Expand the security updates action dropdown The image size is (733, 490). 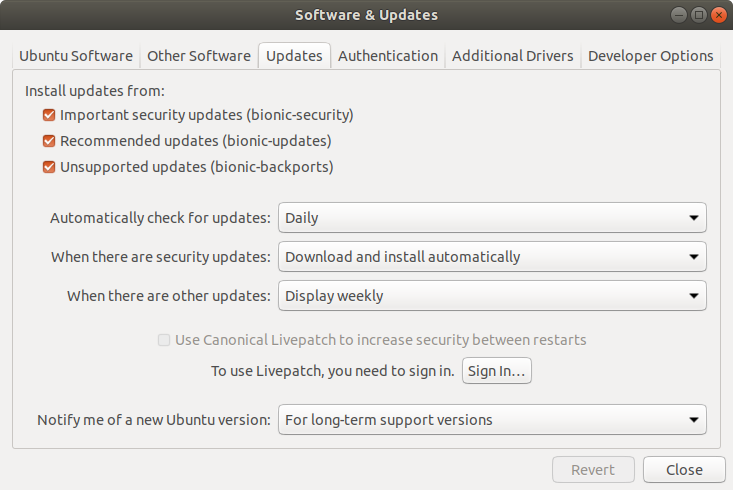tap(492, 257)
